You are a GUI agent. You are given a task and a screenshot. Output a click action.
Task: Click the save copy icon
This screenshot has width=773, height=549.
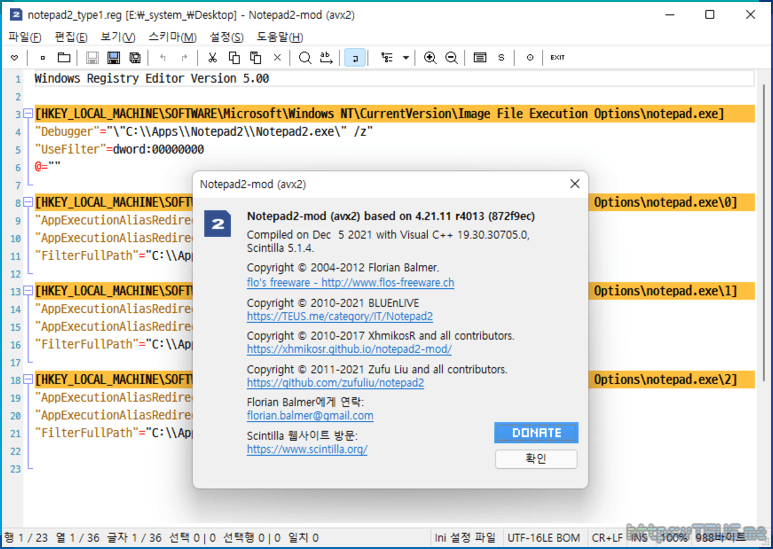[135, 58]
